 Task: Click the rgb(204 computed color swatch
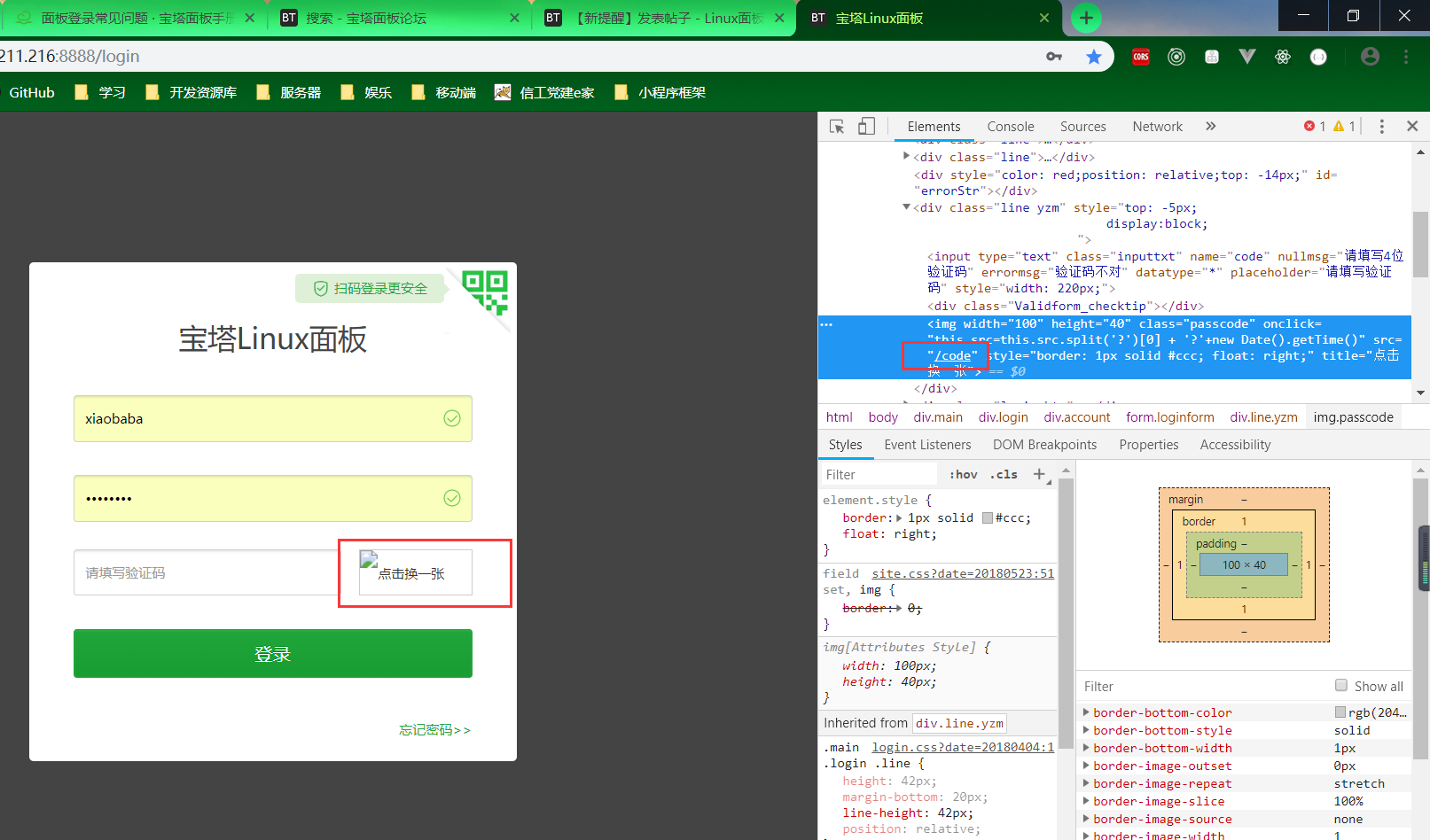coord(1340,712)
